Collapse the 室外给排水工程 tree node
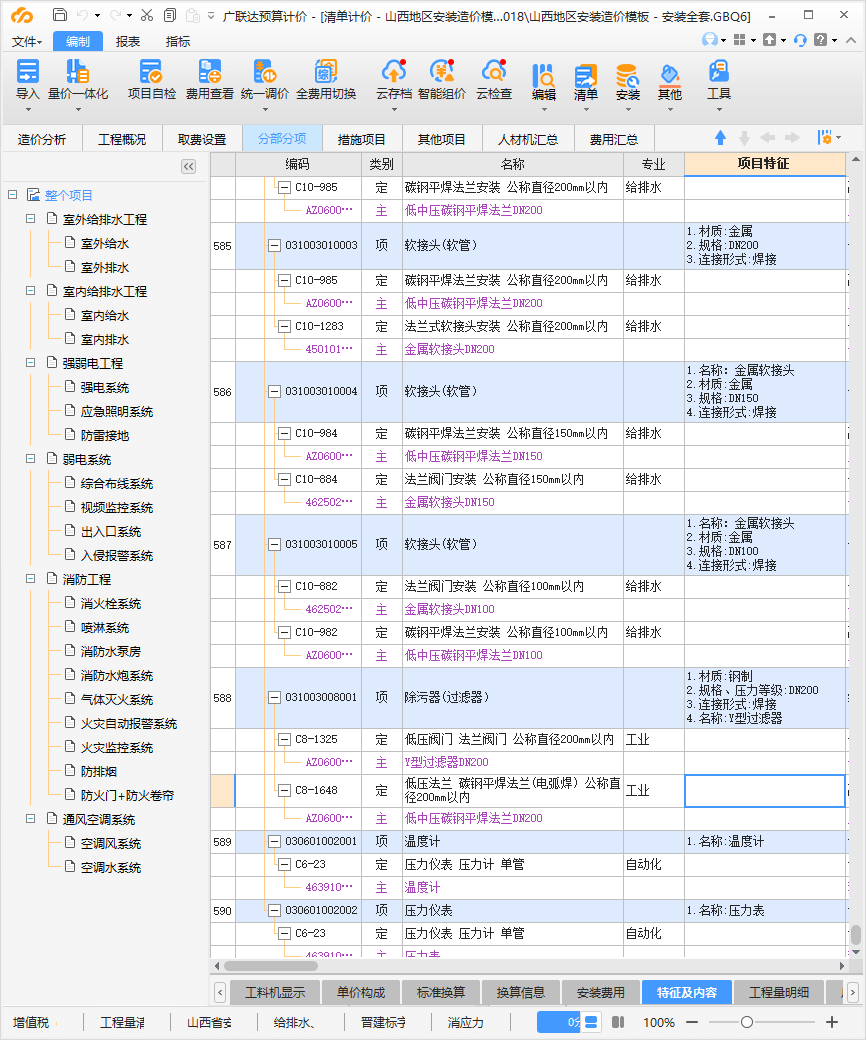The image size is (866, 1040). 31,219
